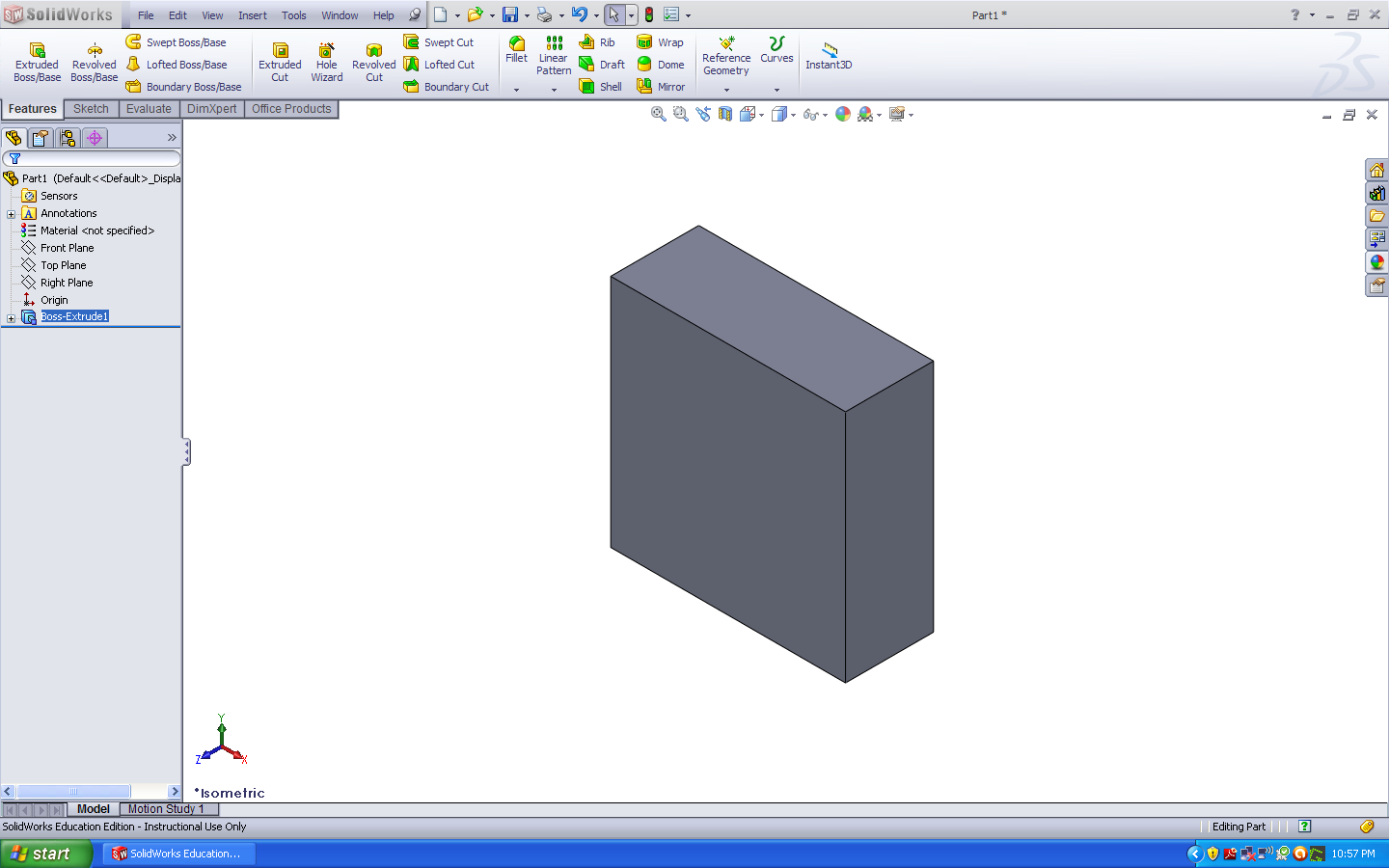
Task: Click the Dome feature icon
Action: click(x=661, y=65)
